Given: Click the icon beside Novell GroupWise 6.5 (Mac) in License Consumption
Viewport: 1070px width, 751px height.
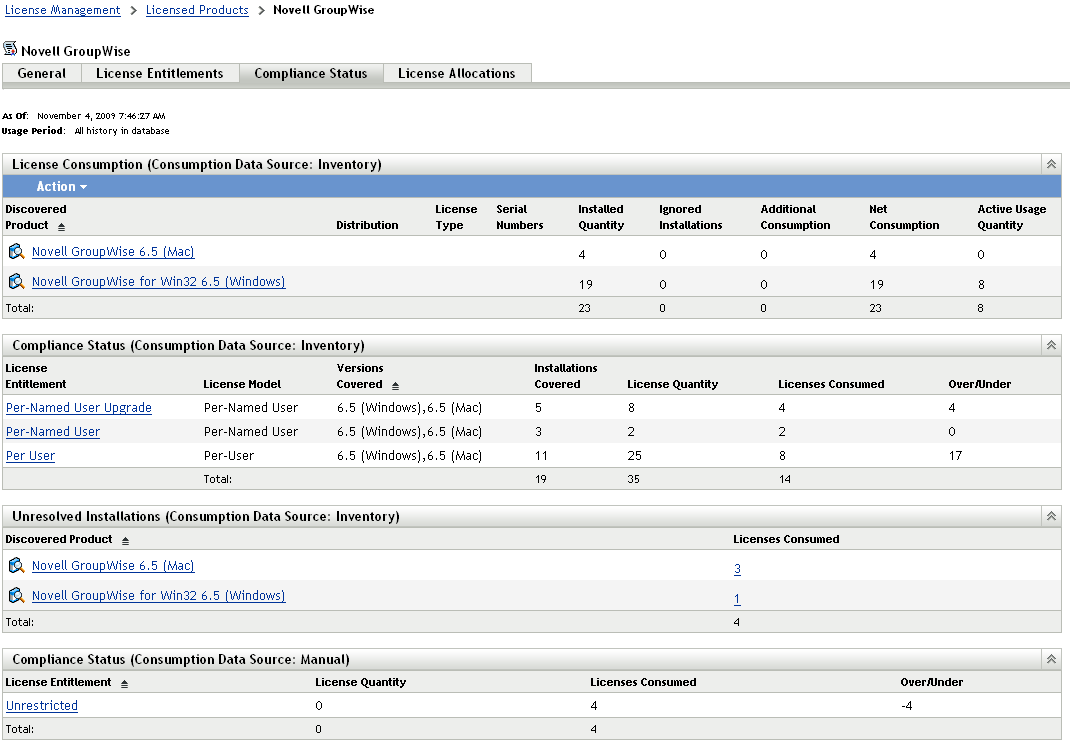Looking at the screenshot, I should point(16,252).
